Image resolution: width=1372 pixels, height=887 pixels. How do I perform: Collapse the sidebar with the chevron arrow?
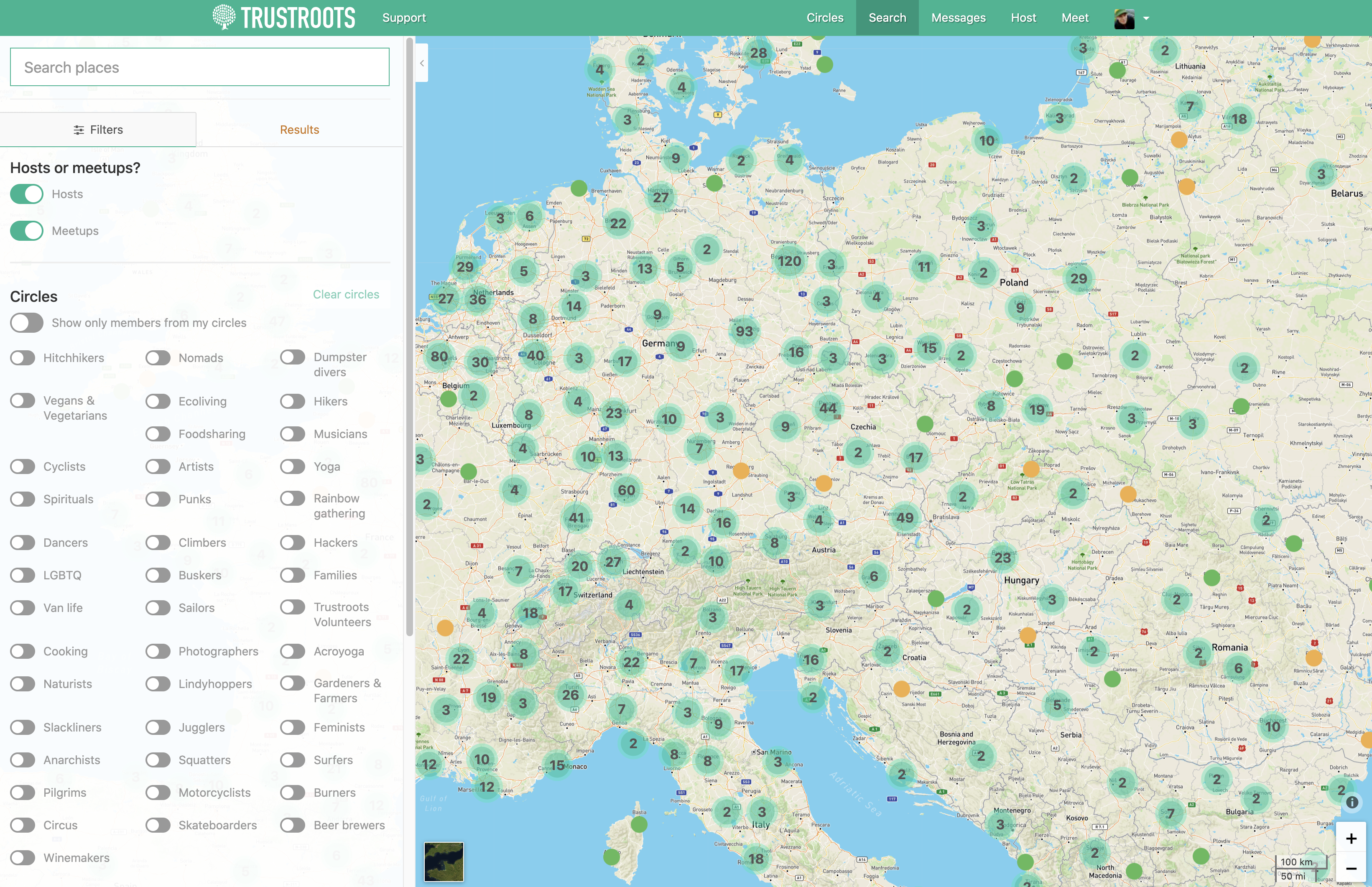[x=422, y=63]
